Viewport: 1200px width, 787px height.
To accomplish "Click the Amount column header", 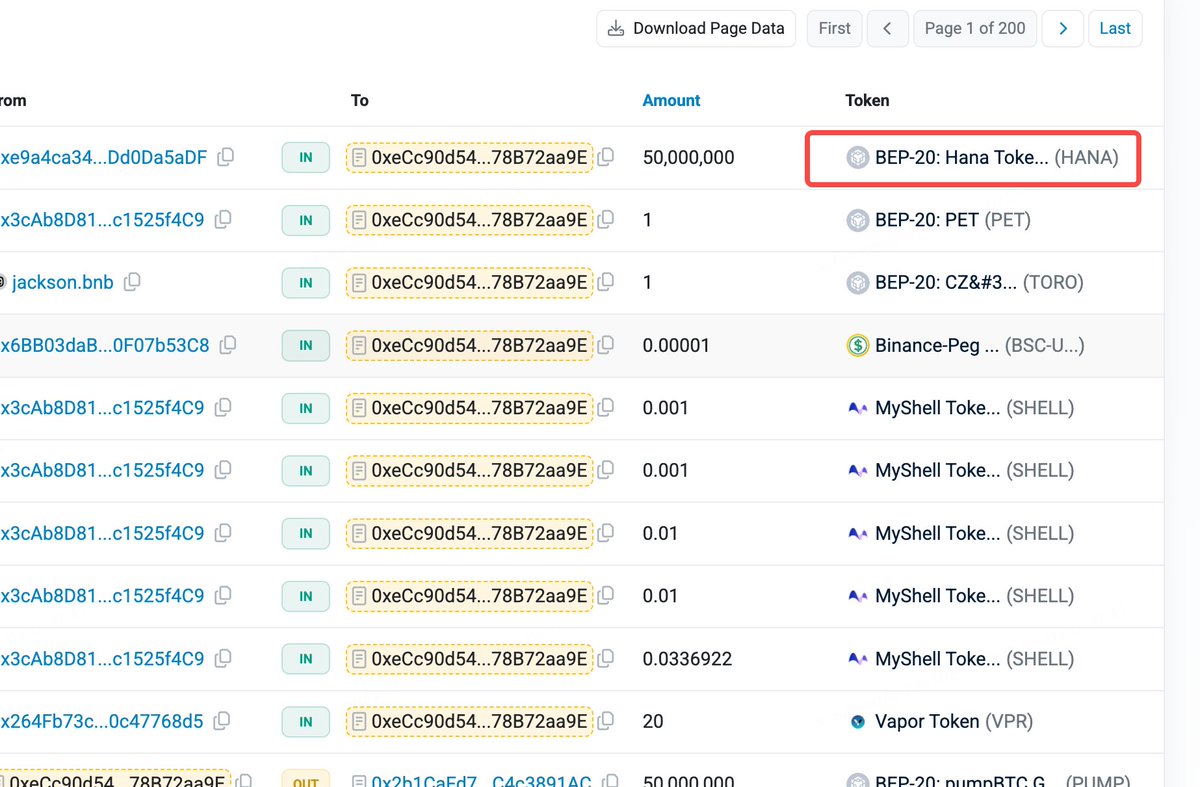I will tap(671, 100).
